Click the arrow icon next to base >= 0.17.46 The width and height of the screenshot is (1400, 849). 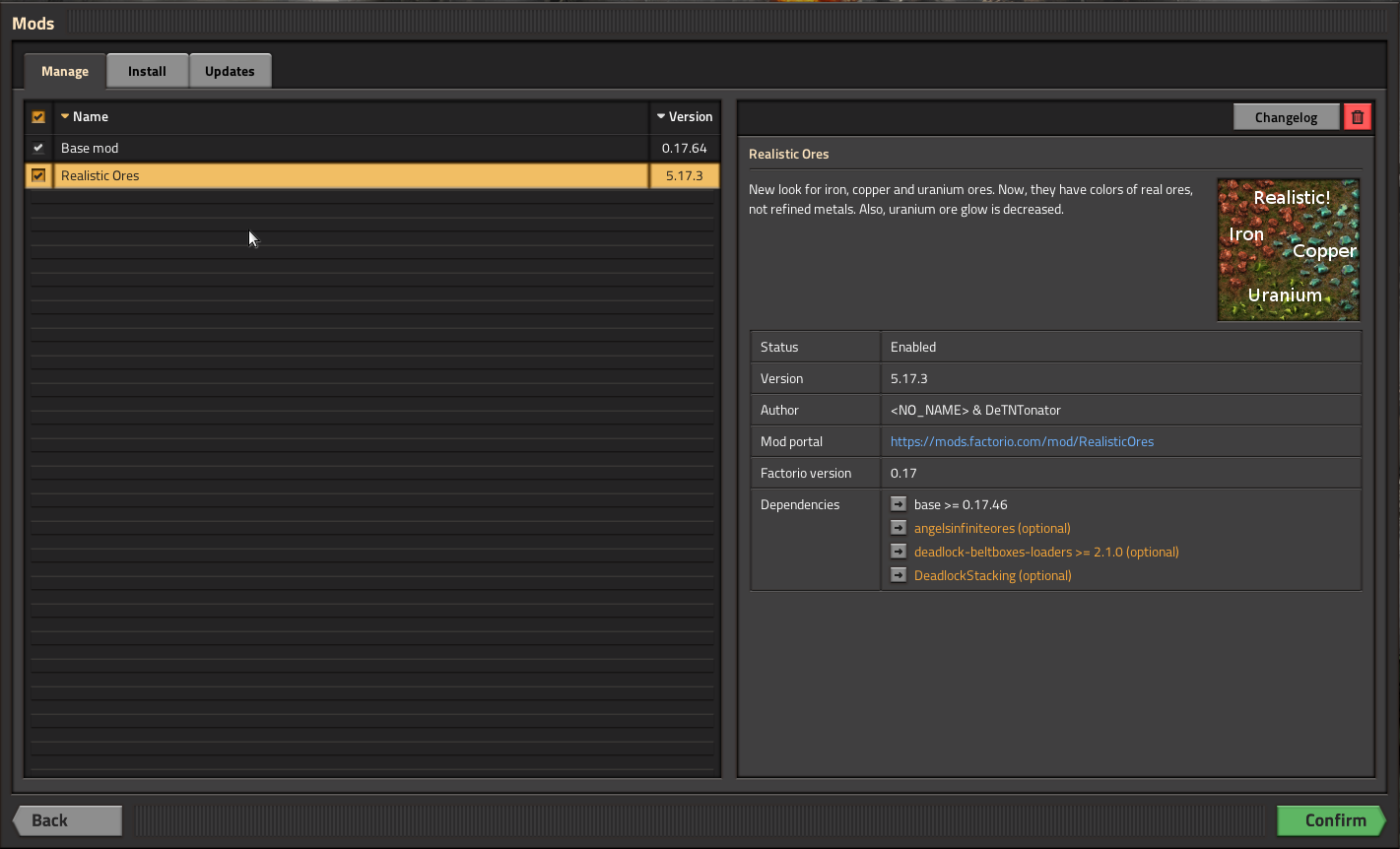click(899, 503)
